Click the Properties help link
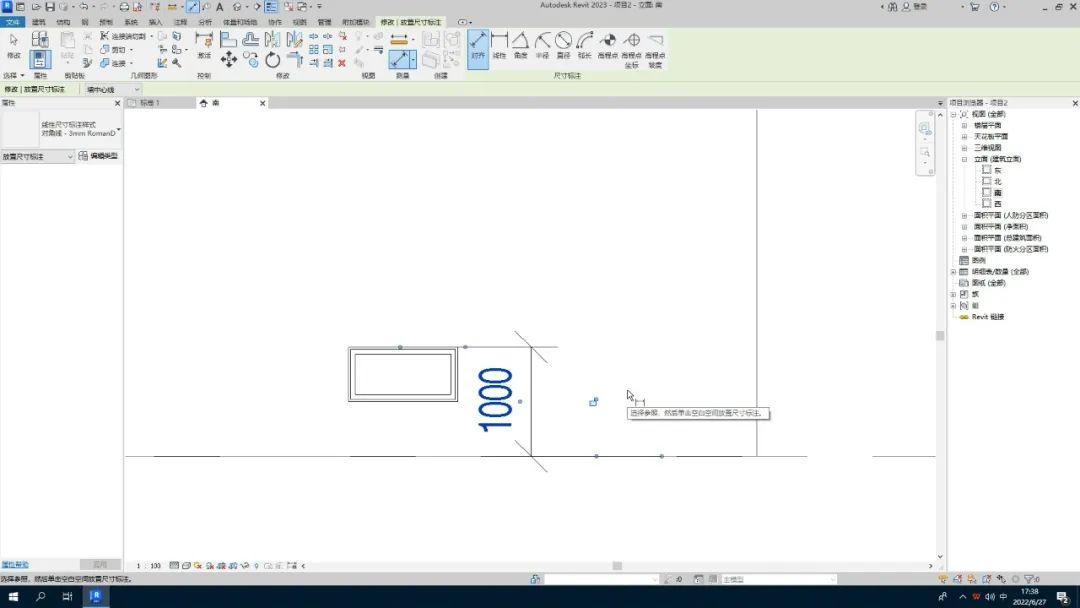The height and width of the screenshot is (608, 1080). pyautogui.click(x=14, y=565)
